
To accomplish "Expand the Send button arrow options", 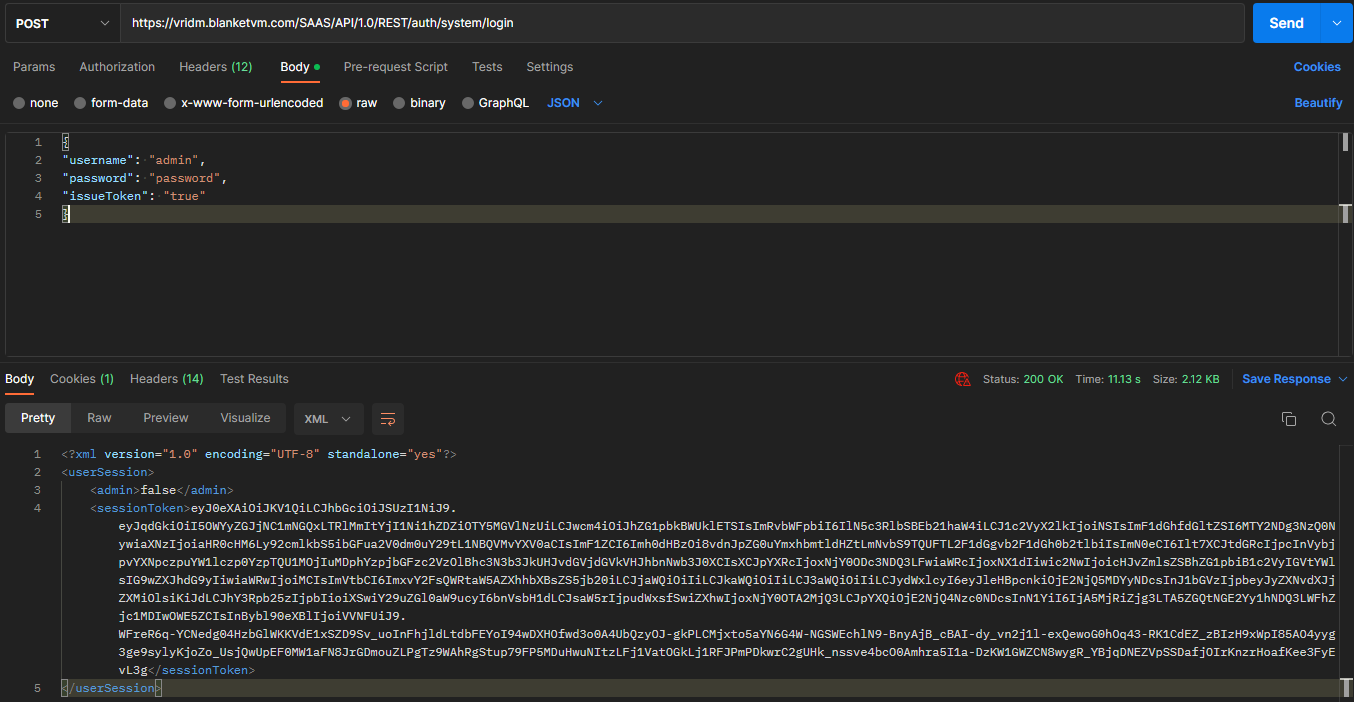I will [1337, 23].
